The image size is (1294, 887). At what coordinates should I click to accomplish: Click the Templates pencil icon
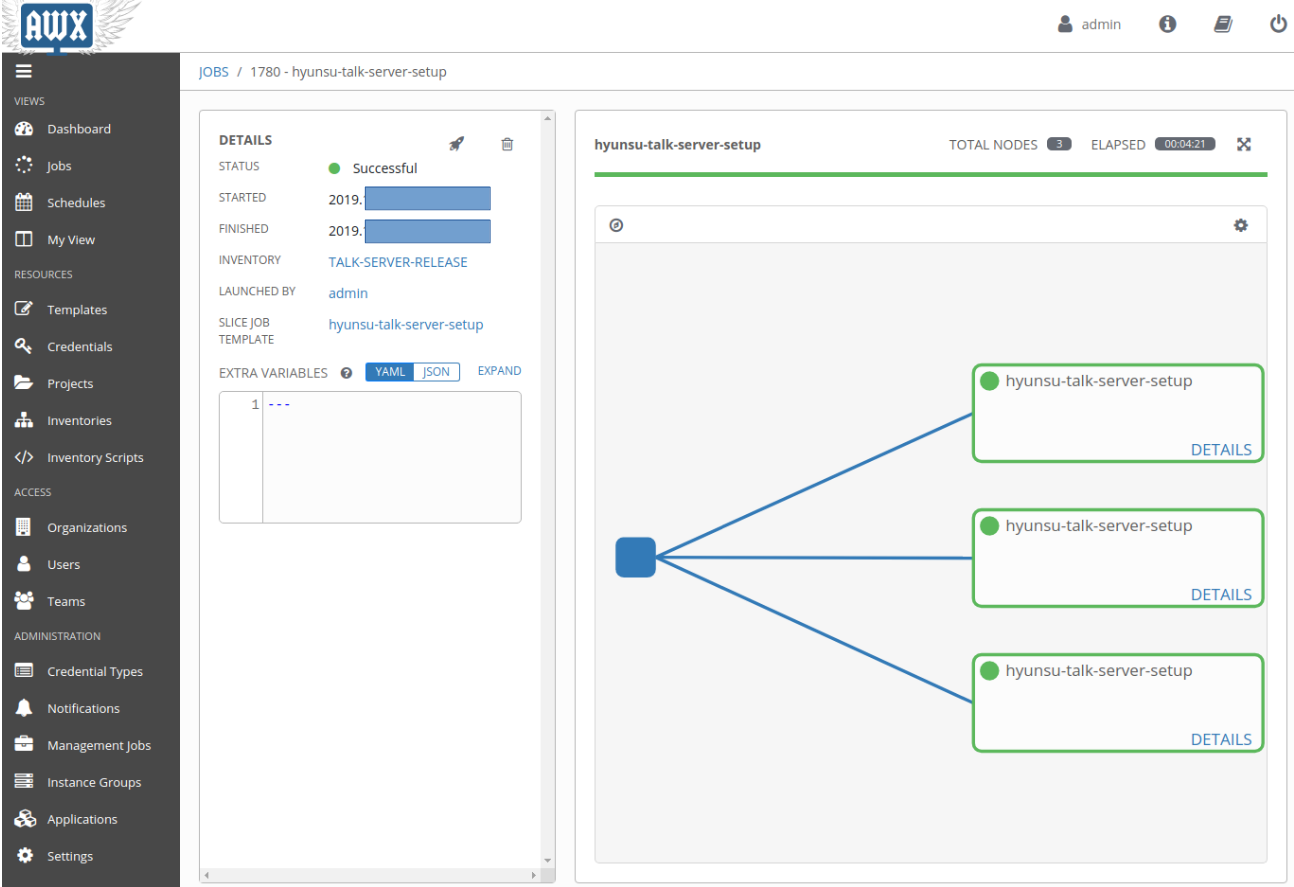(25, 310)
